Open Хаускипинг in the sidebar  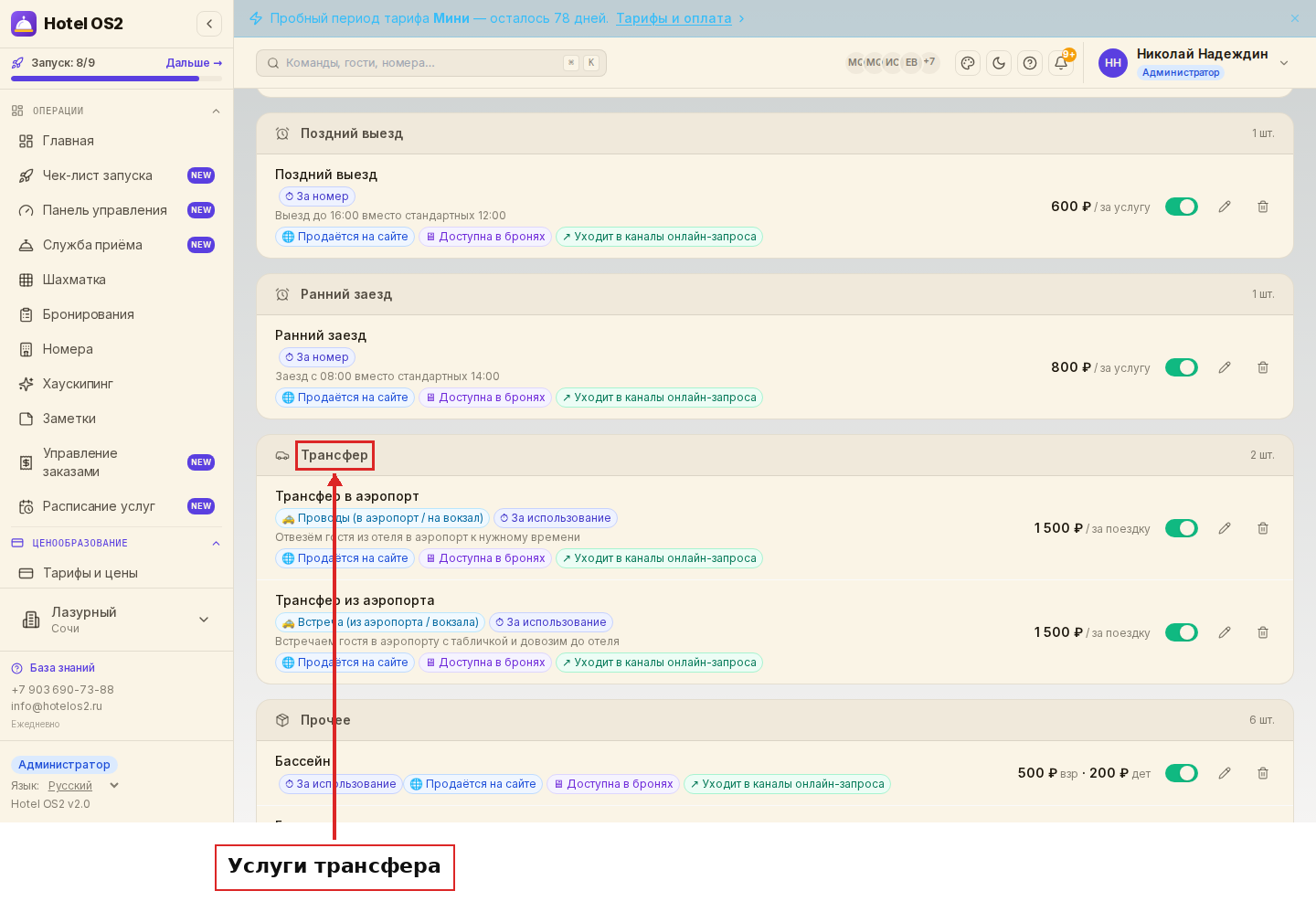(x=116, y=384)
